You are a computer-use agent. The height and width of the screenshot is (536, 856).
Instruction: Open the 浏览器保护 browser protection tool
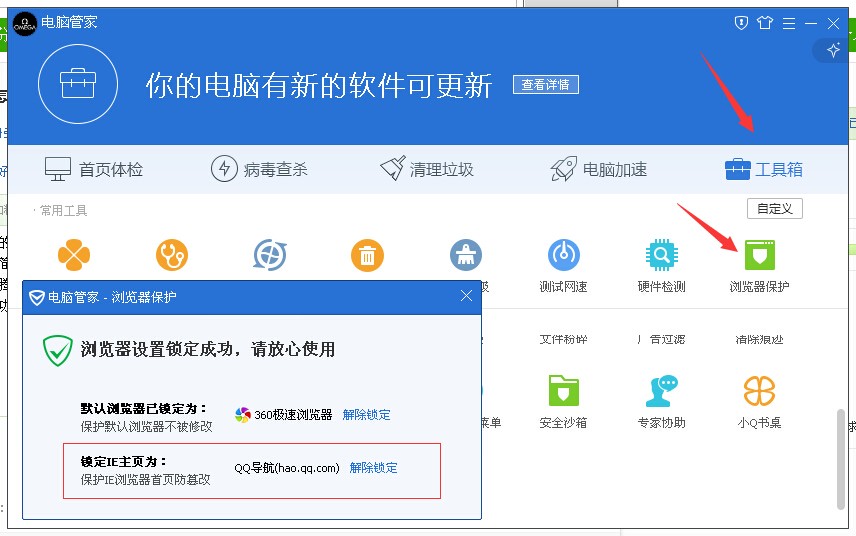click(x=759, y=266)
